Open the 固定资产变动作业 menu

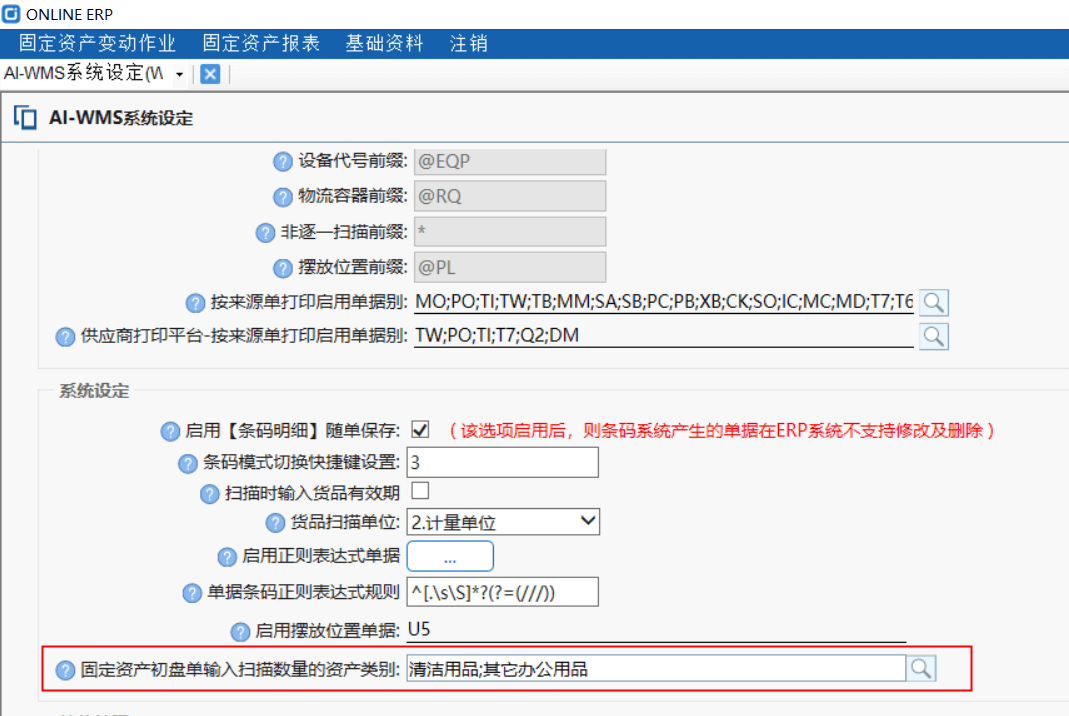(97, 44)
